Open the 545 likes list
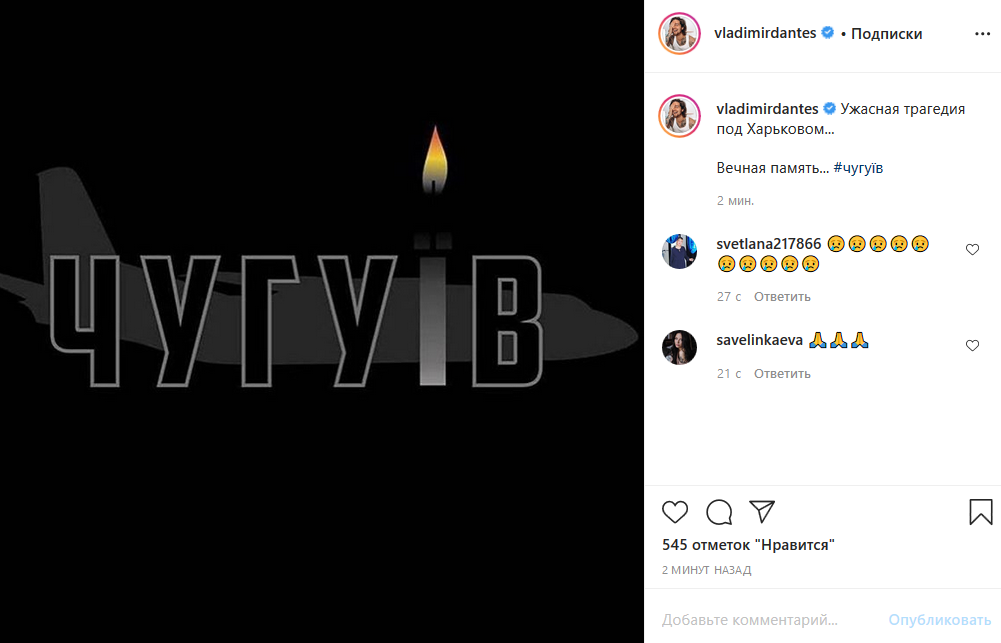The height and width of the screenshot is (643, 1001). pos(748,545)
